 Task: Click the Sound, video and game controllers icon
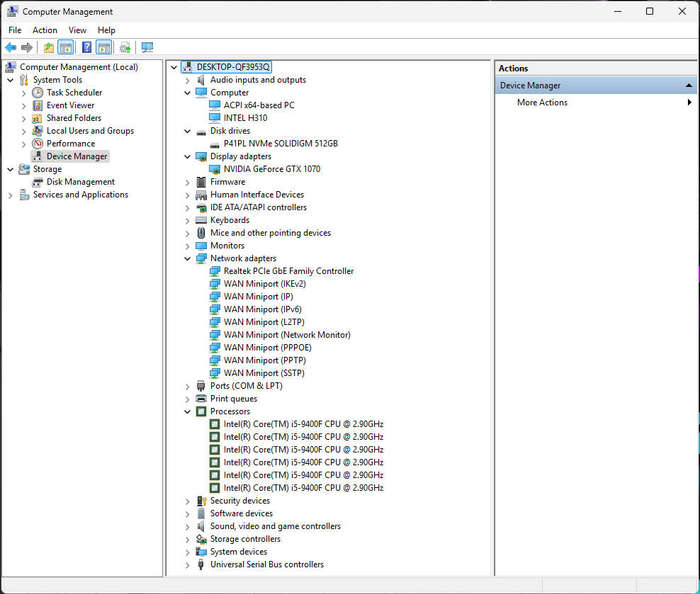(x=201, y=527)
